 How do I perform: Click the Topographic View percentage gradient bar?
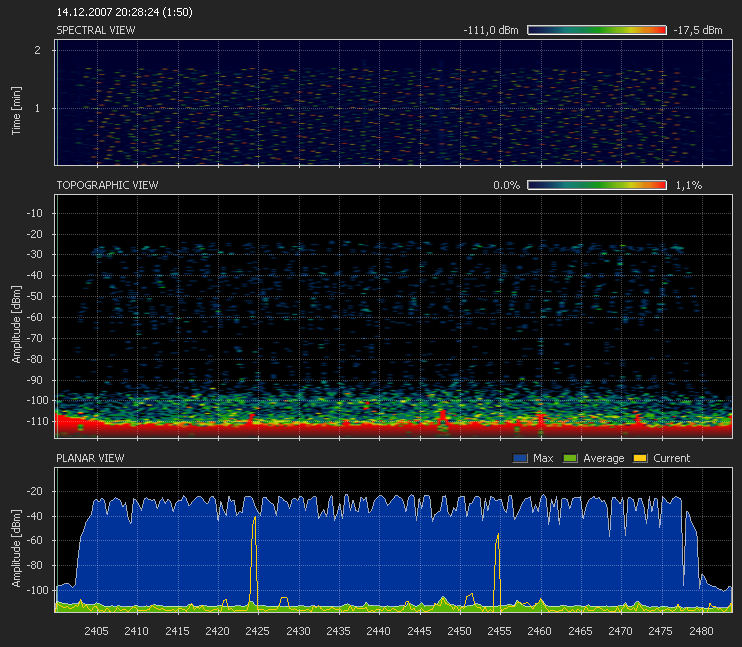(597, 185)
